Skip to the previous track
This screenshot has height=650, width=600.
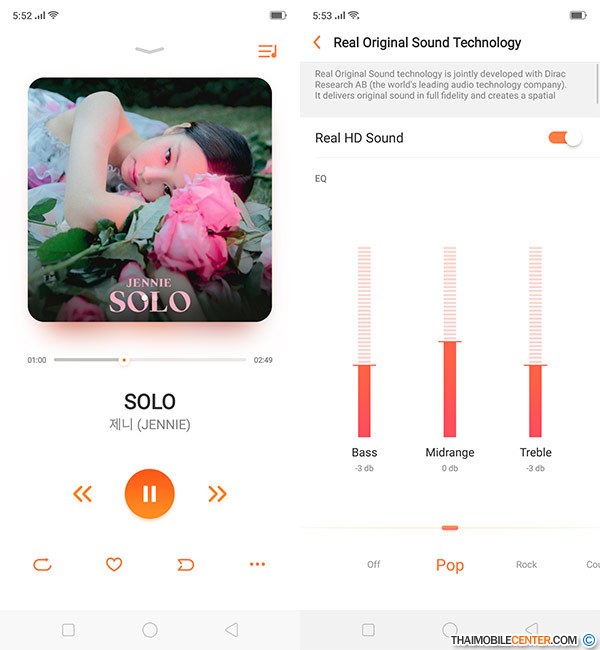pos(82,494)
